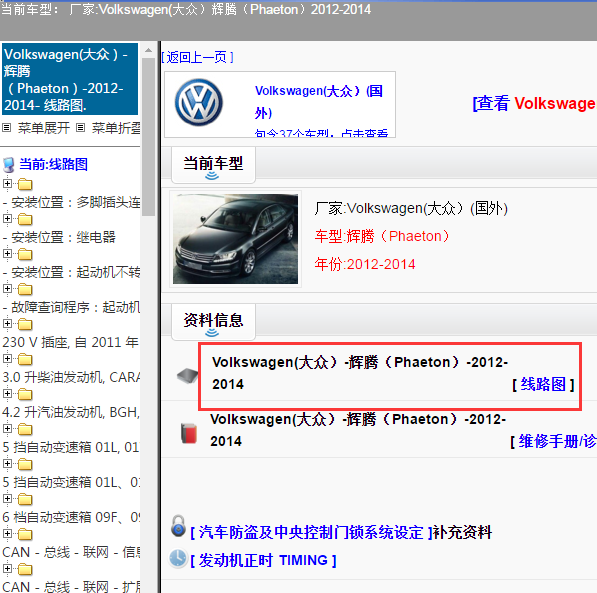Click the 年份:2012-2014 text
This screenshot has height=593, width=597.
click(365, 264)
